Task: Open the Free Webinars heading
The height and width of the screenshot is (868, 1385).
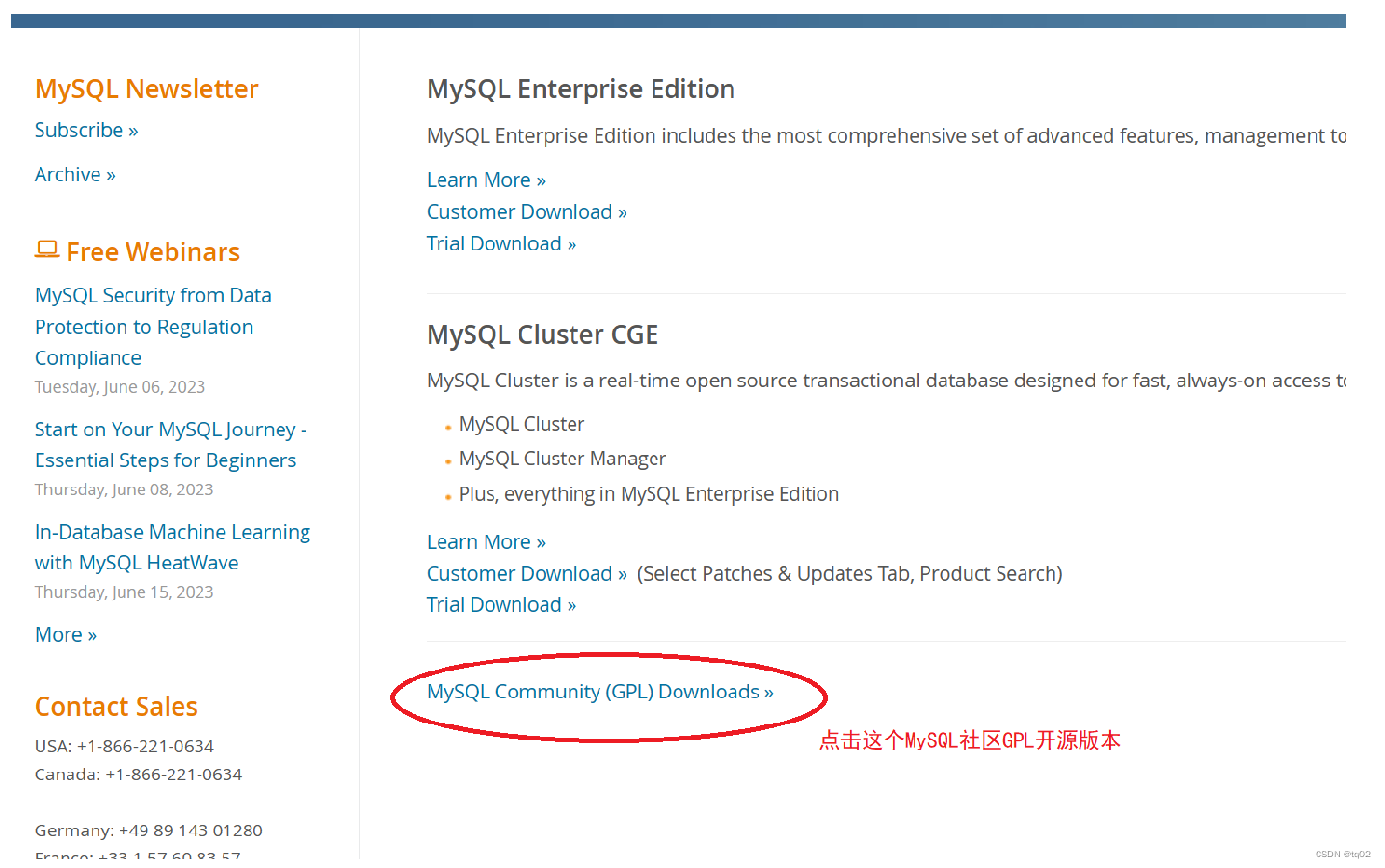Action: 153,251
